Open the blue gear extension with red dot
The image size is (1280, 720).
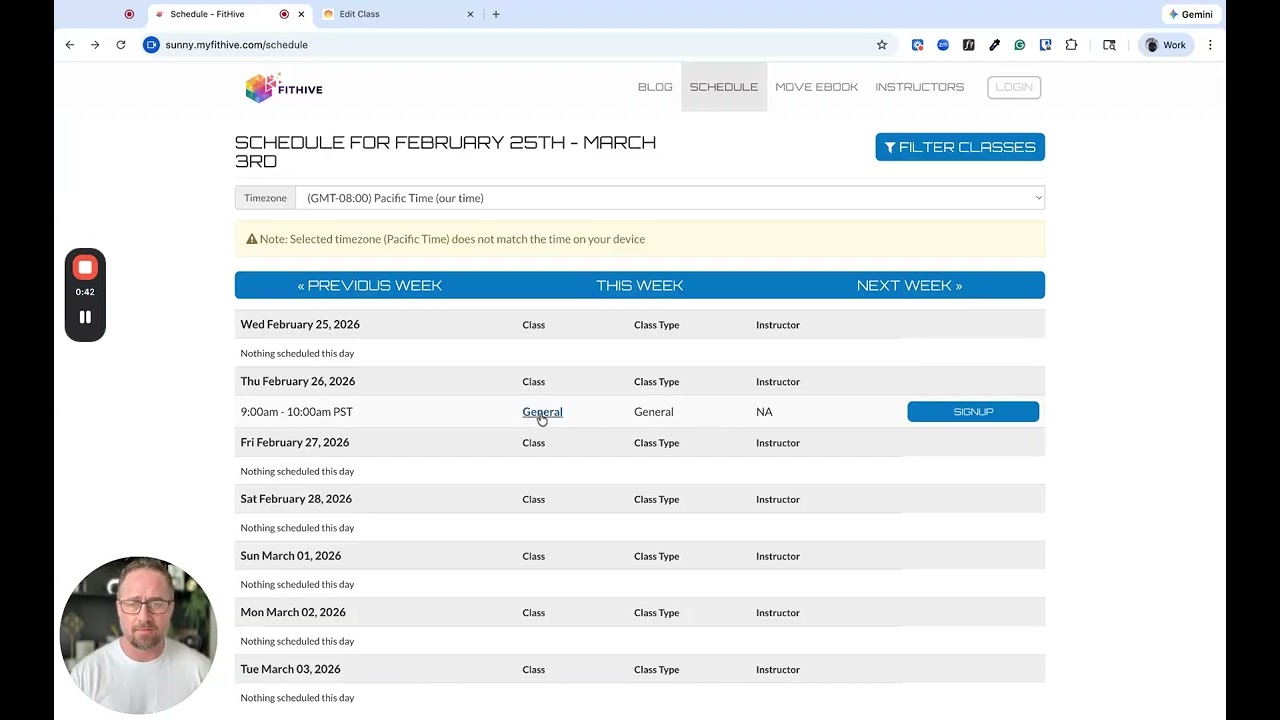point(918,45)
